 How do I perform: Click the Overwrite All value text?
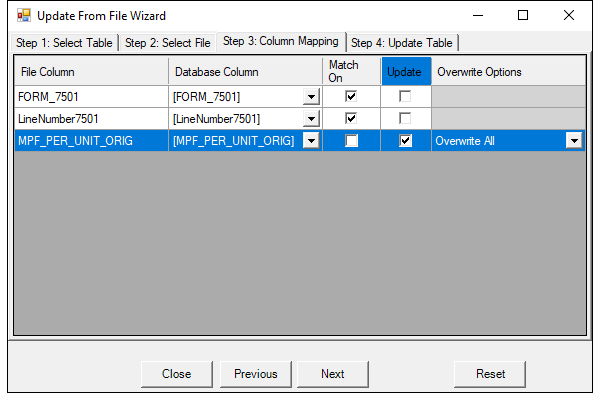click(465, 141)
